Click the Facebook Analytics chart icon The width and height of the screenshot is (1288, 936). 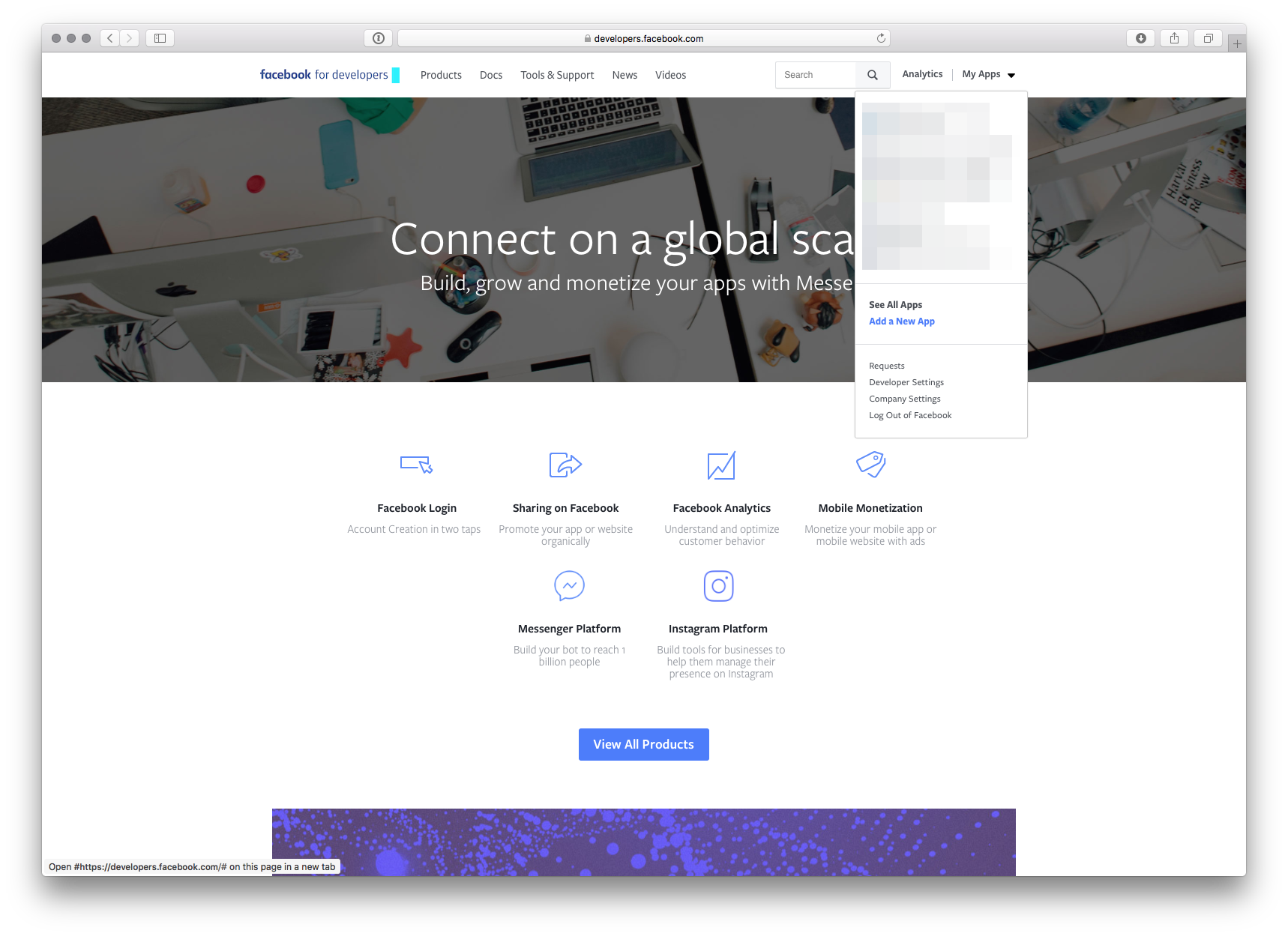721,465
